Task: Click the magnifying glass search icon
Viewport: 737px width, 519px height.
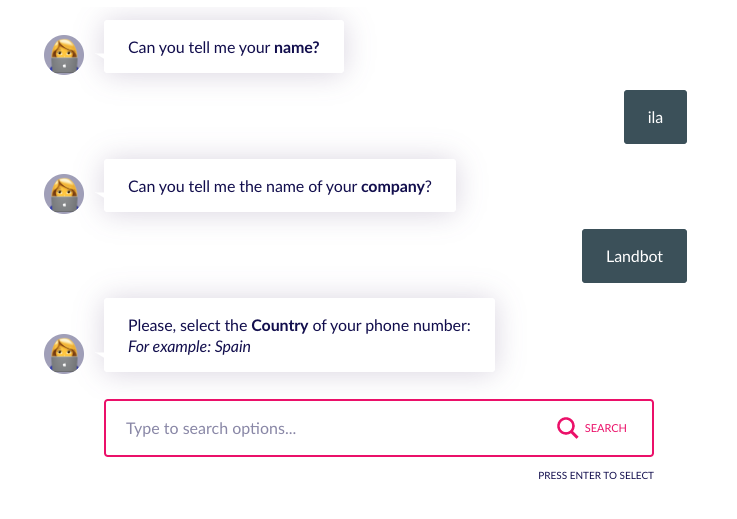Action: (567, 428)
